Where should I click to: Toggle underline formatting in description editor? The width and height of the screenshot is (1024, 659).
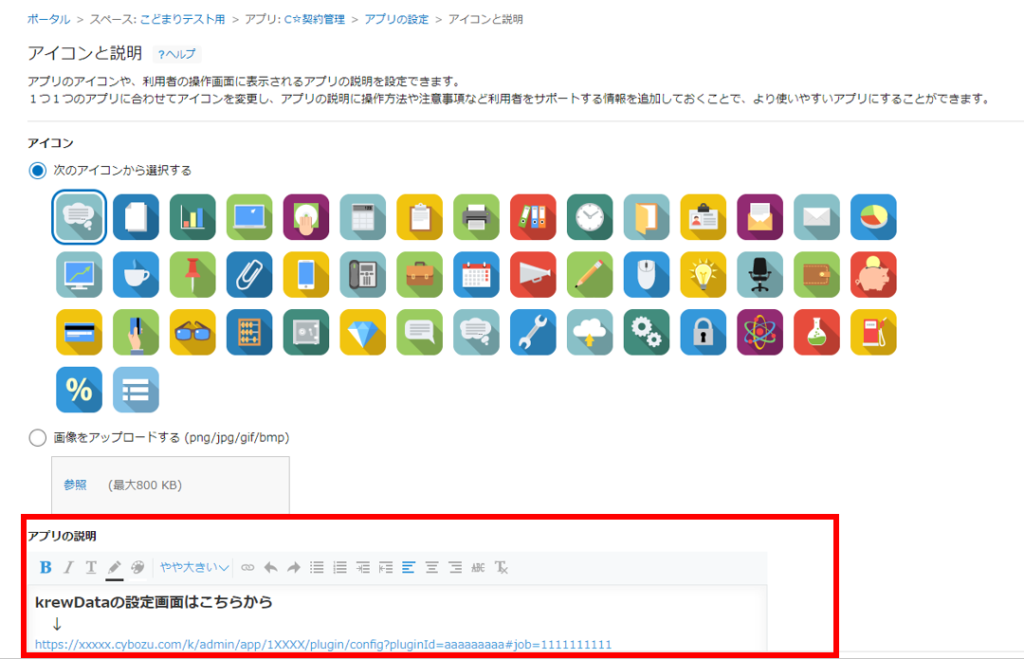[x=91, y=567]
